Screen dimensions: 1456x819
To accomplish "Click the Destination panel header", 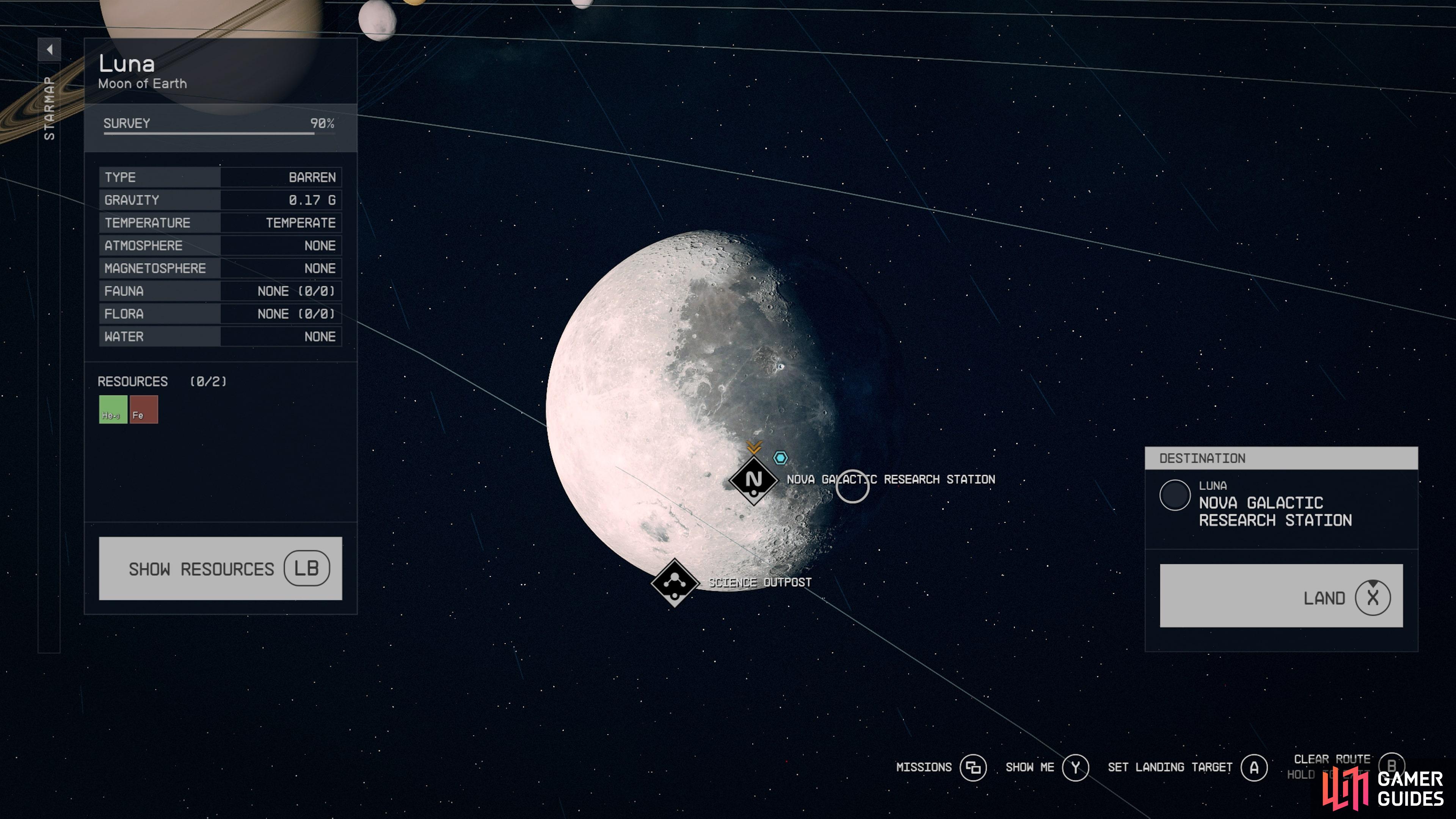I will (x=1281, y=458).
